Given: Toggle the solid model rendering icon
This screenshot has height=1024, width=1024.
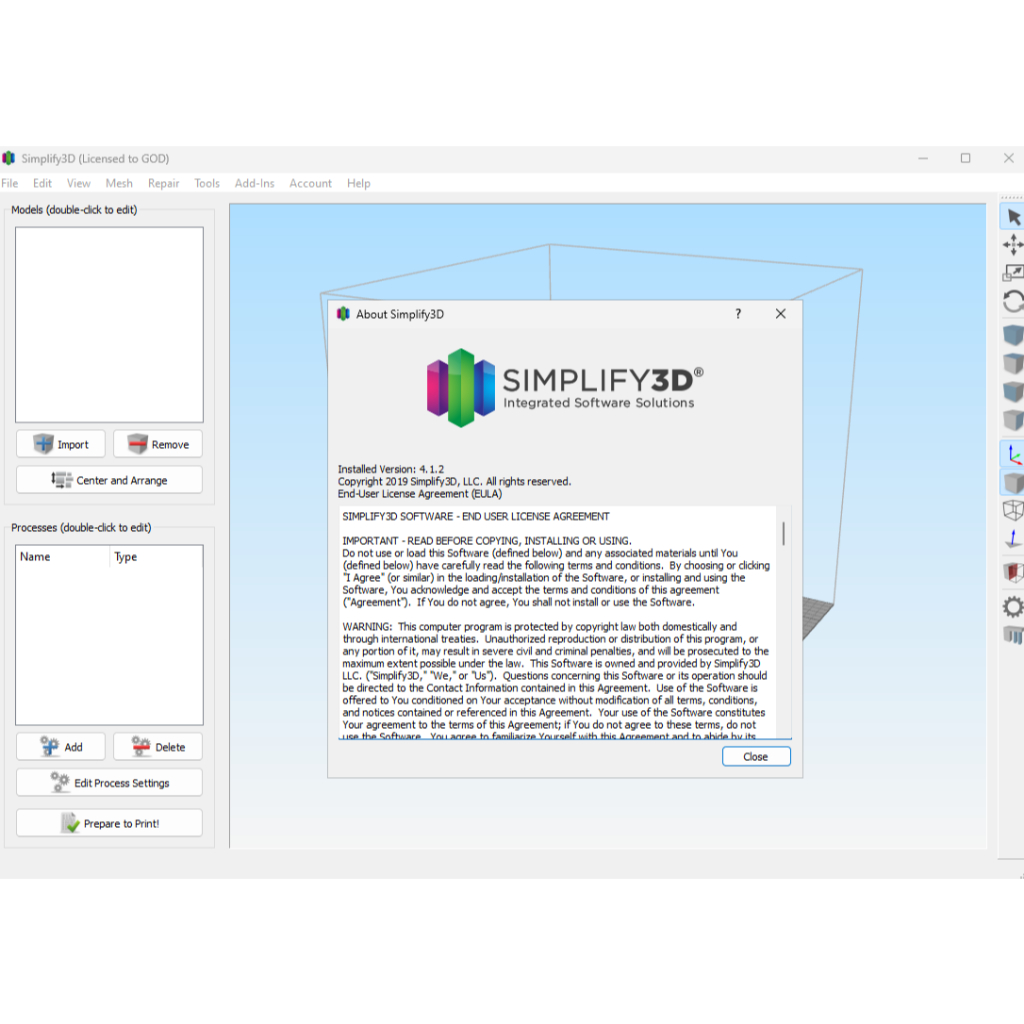Looking at the screenshot, I should [1013, 483].
